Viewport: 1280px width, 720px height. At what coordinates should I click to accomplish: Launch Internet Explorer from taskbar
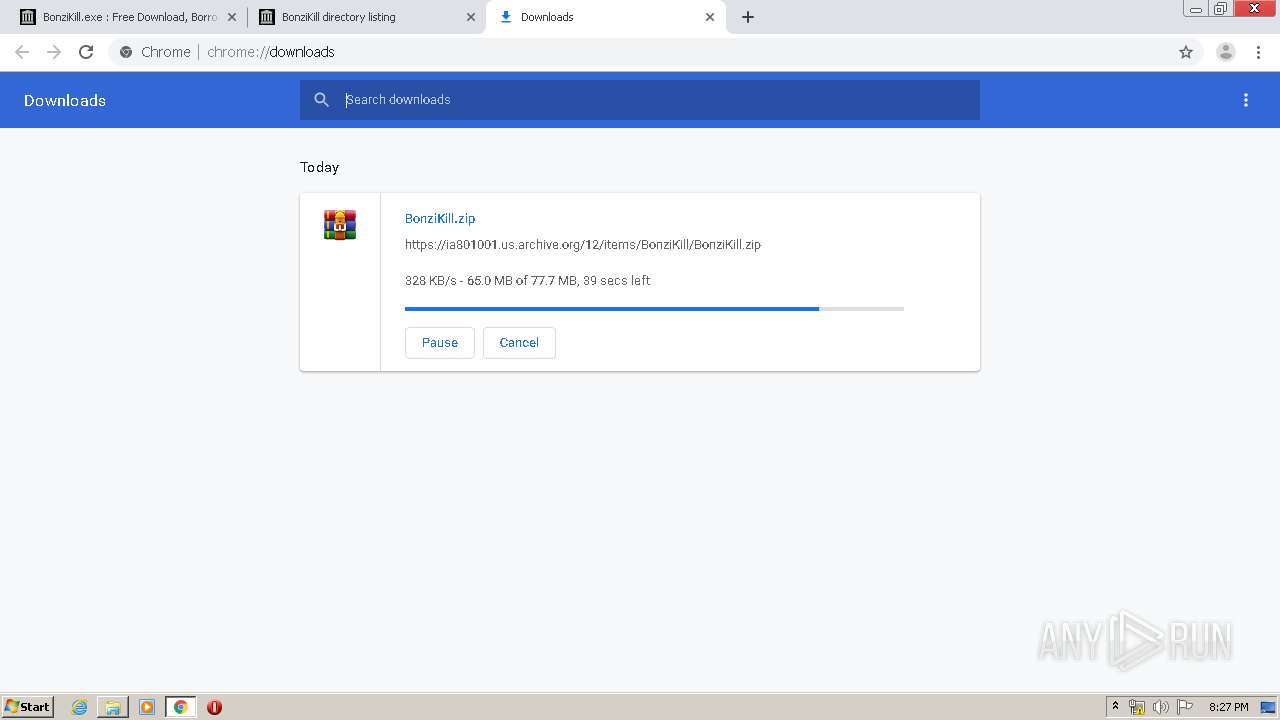click(80, 707)
